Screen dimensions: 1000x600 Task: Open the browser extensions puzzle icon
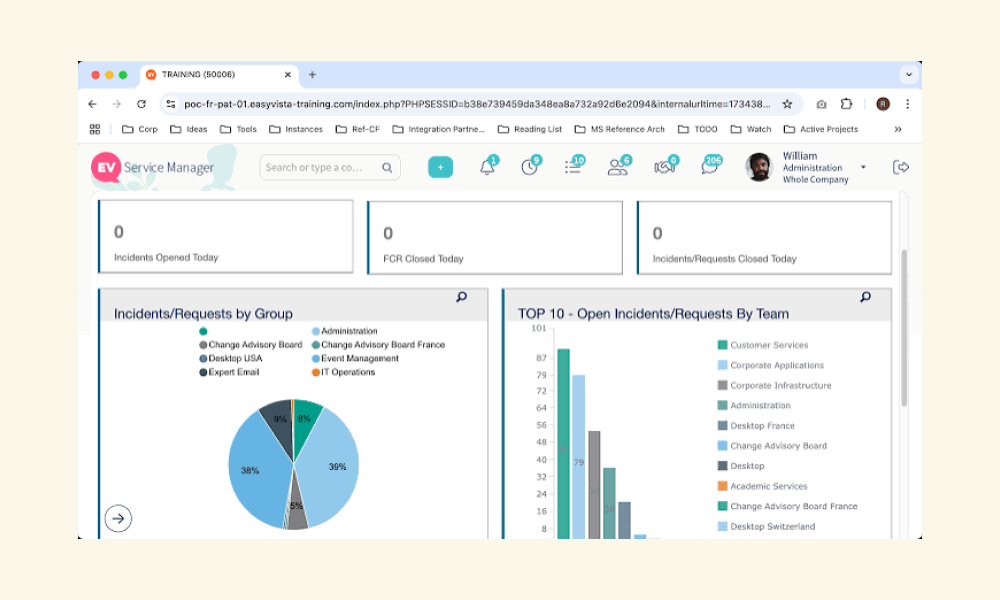point(846,104)
